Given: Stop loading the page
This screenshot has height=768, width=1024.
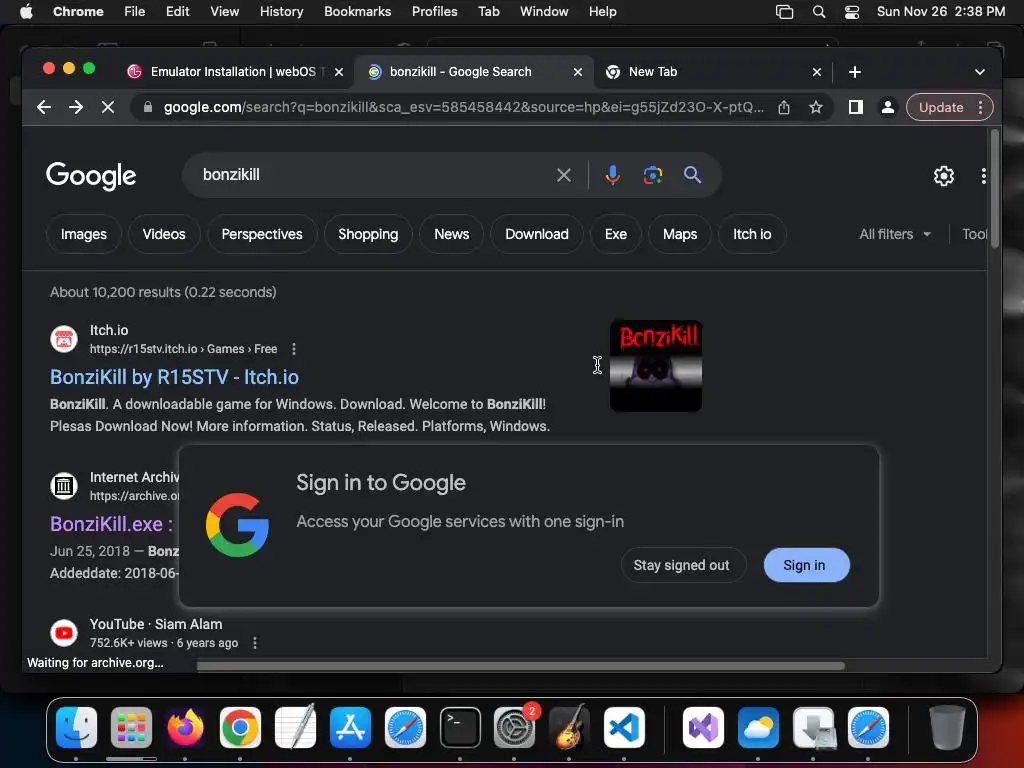Looking at the screenshot, I should [108, 107].
